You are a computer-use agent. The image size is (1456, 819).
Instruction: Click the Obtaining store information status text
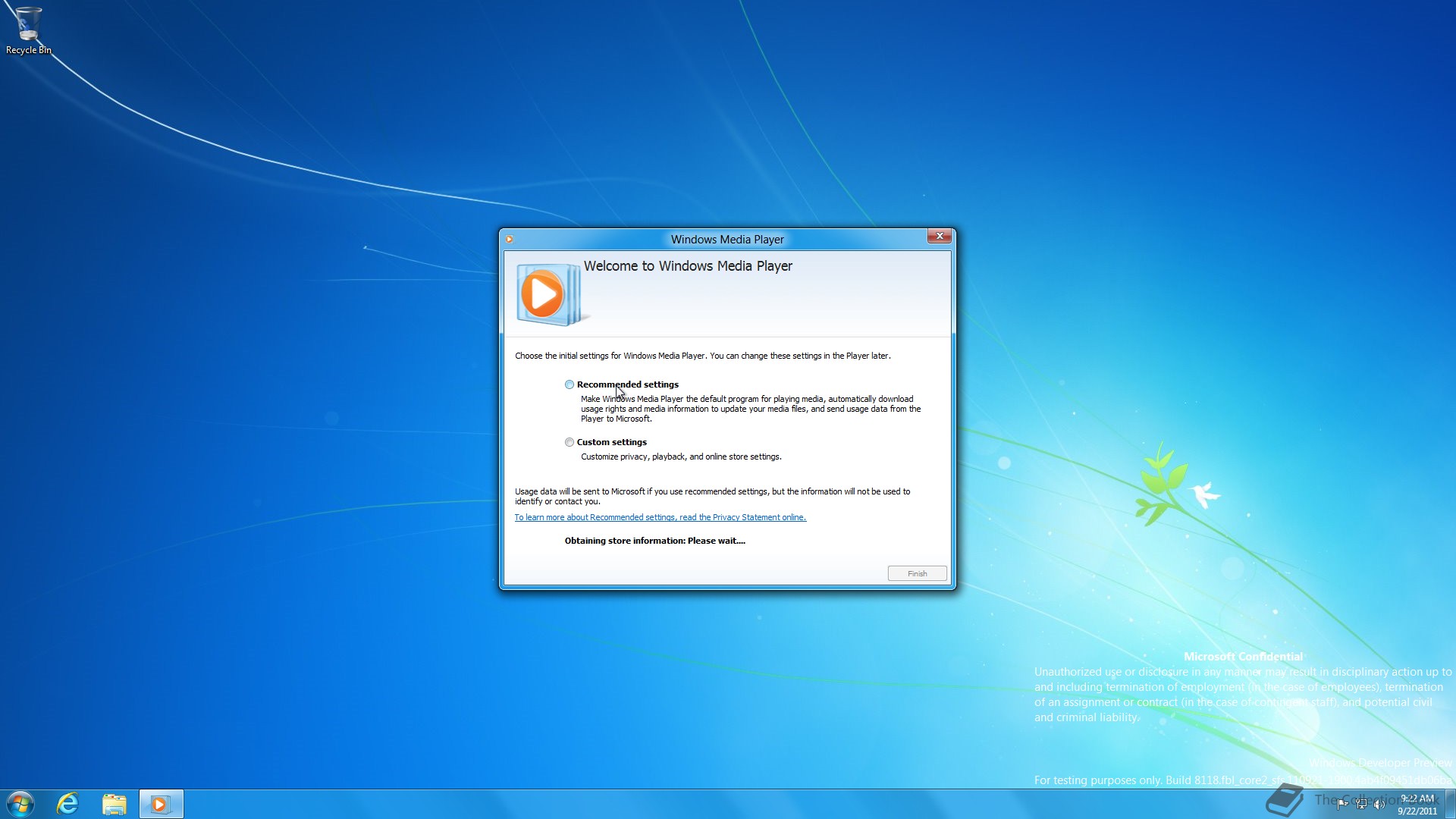tap(654, 541)
